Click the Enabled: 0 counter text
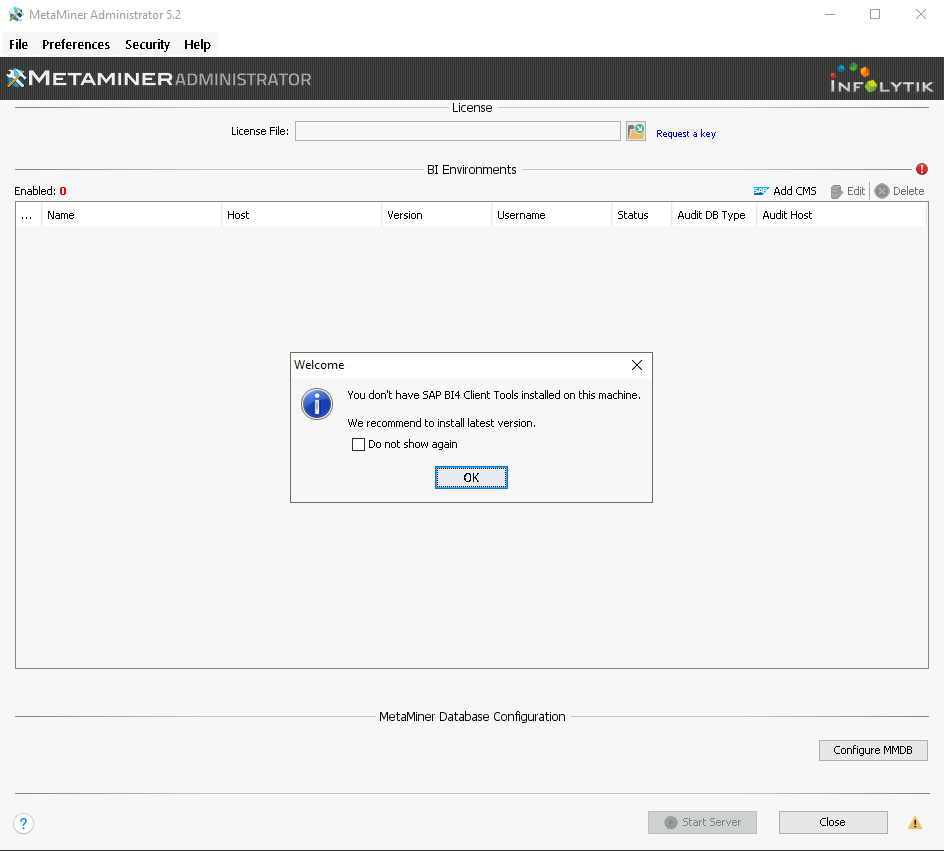Viewport: 944px width, 851px height. click(40, 191)
